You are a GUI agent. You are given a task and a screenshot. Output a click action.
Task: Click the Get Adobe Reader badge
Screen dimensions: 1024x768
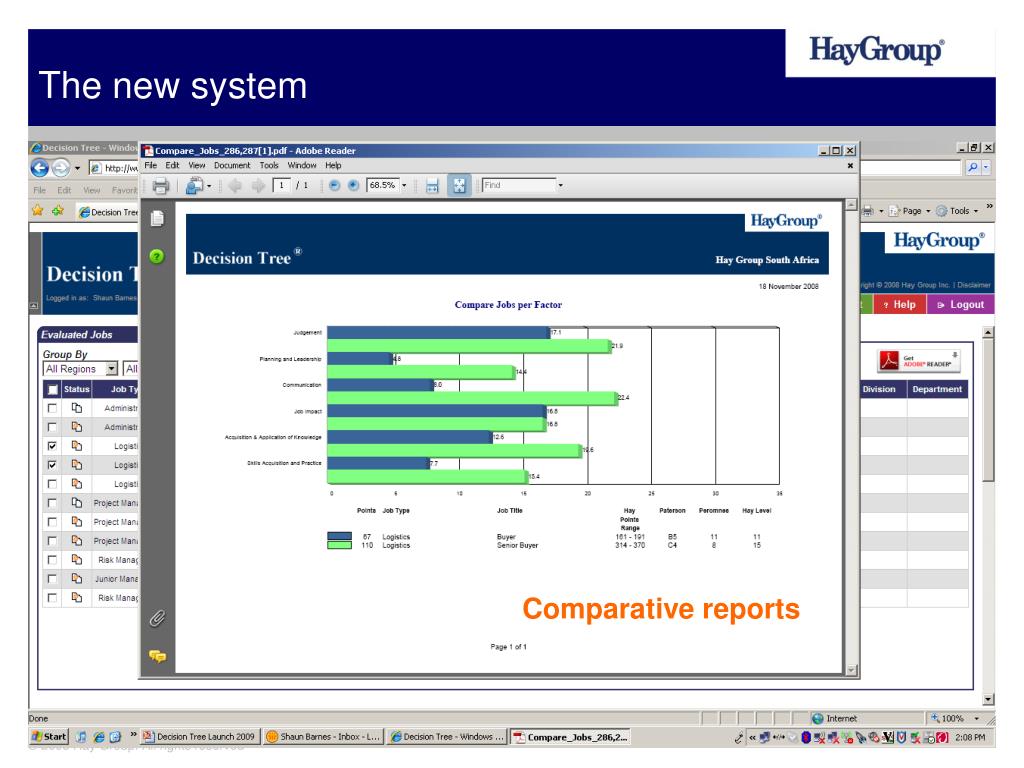(918, 360)
